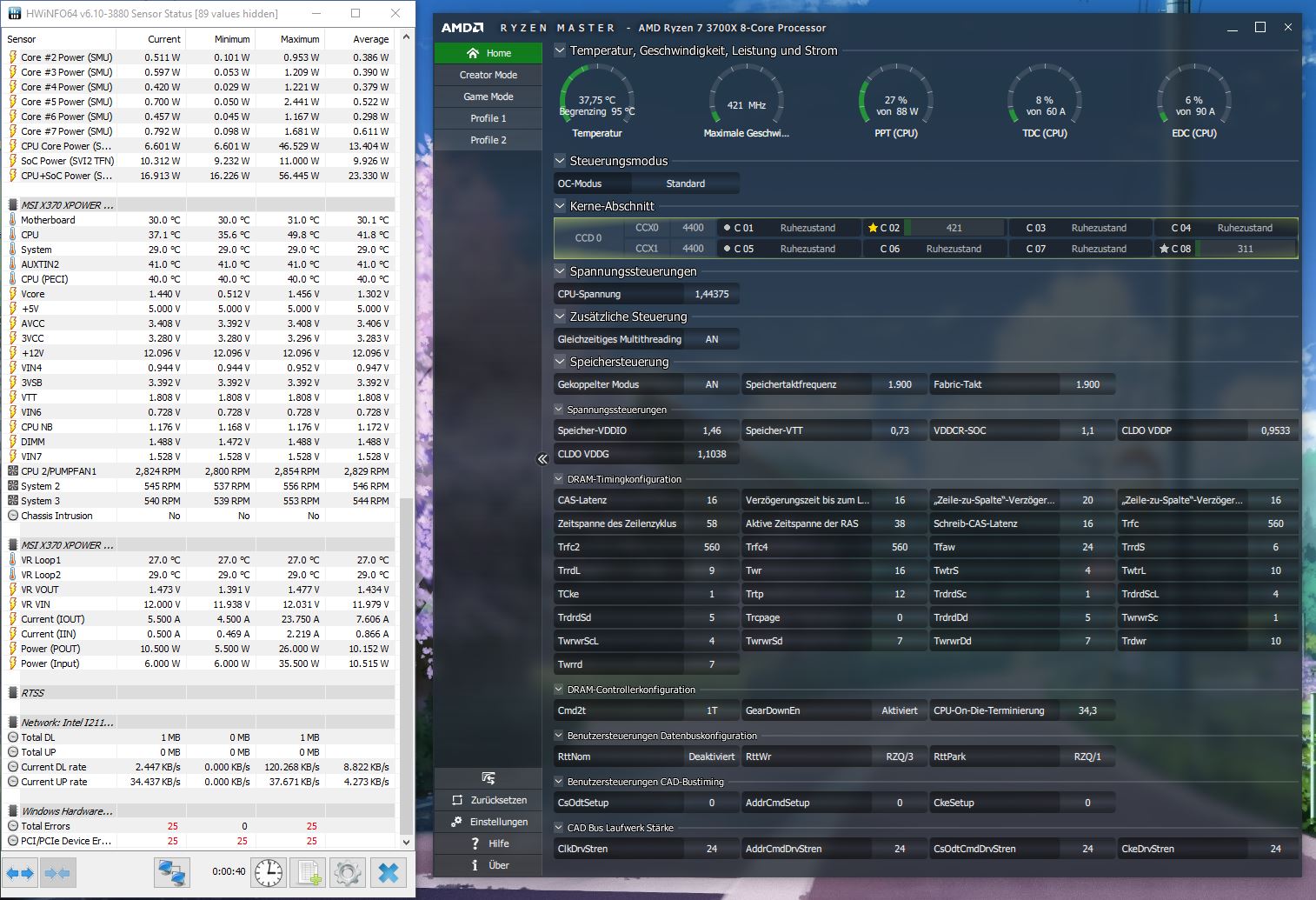Click the Hilfe question mark entry

click(x=489, y=843)
